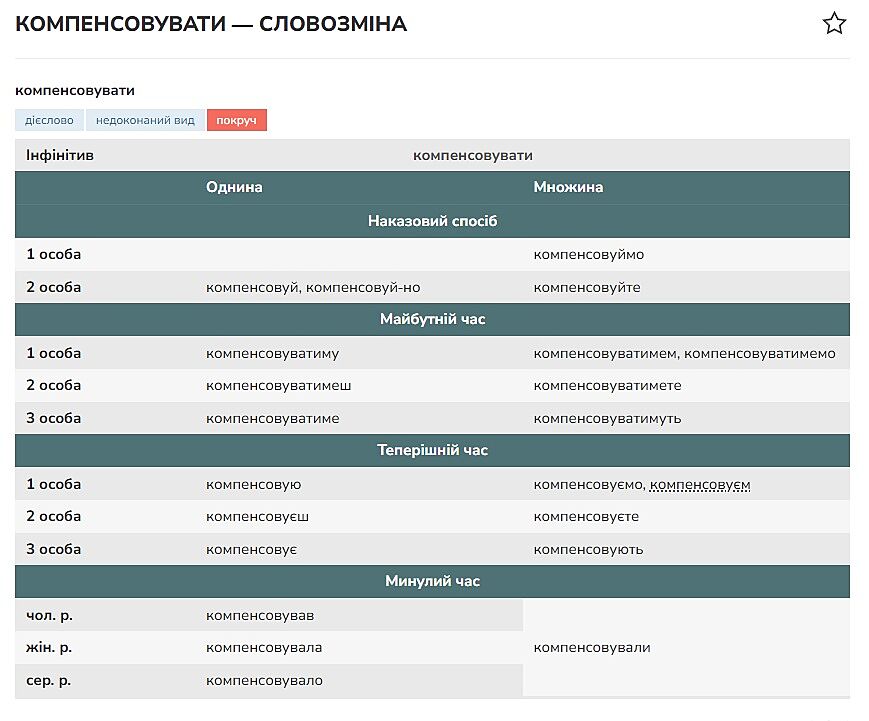Screen dimensions: 869x721
Task: Click the "Теперішній час" section header
Action: [432, 451]
